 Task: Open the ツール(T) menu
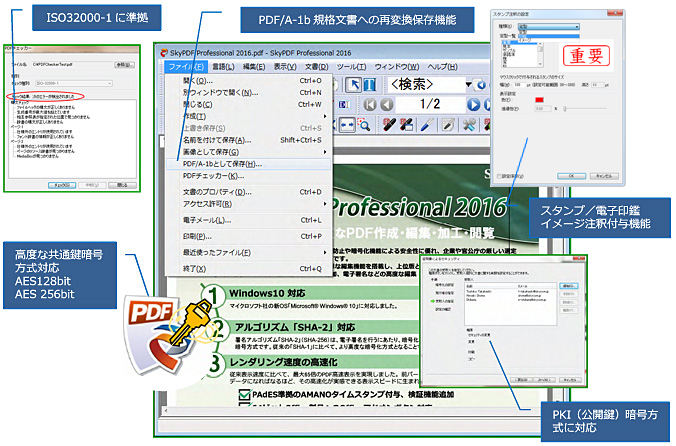pyautogui.click(x=351, y=67)
